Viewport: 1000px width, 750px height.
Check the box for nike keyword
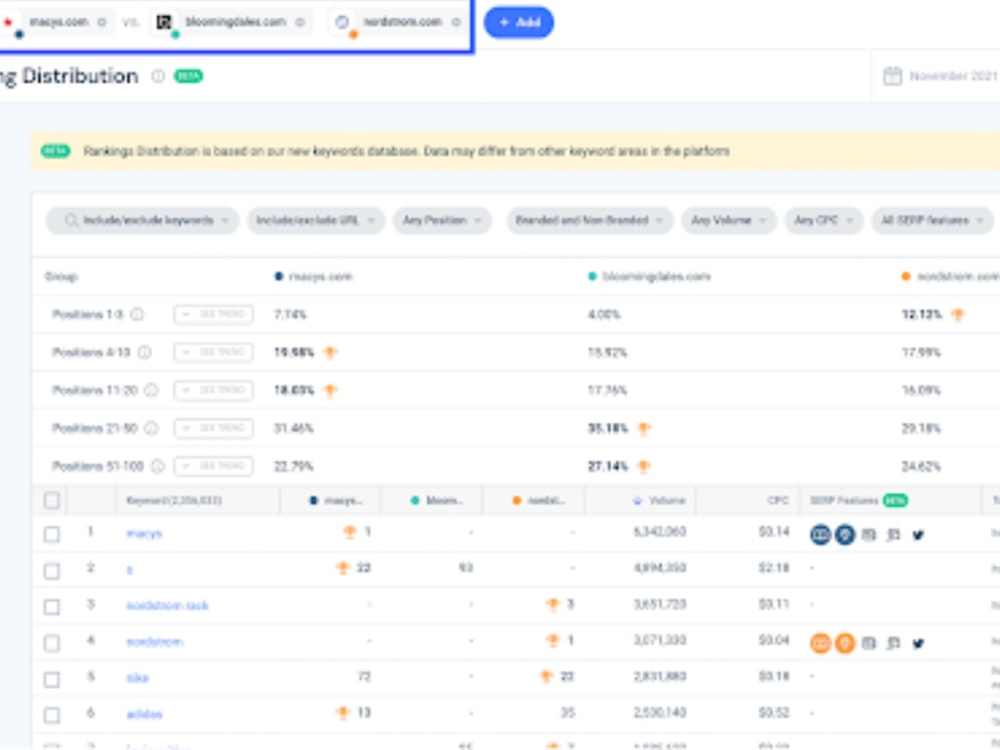click(52, 679)
